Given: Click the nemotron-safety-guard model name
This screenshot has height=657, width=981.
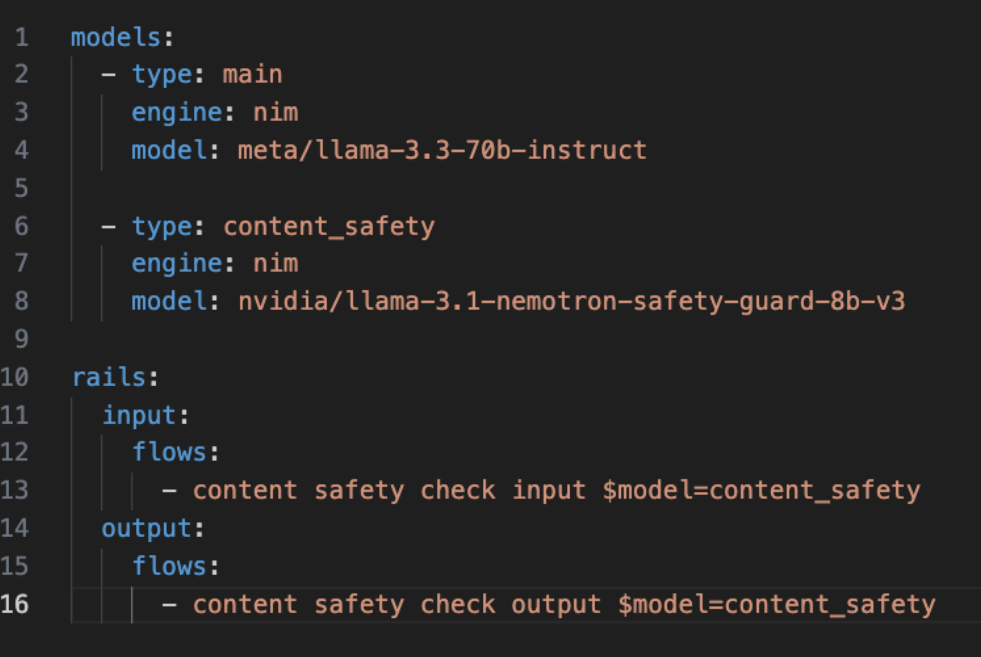Looking at the screenshot, I should click(572, 302).
